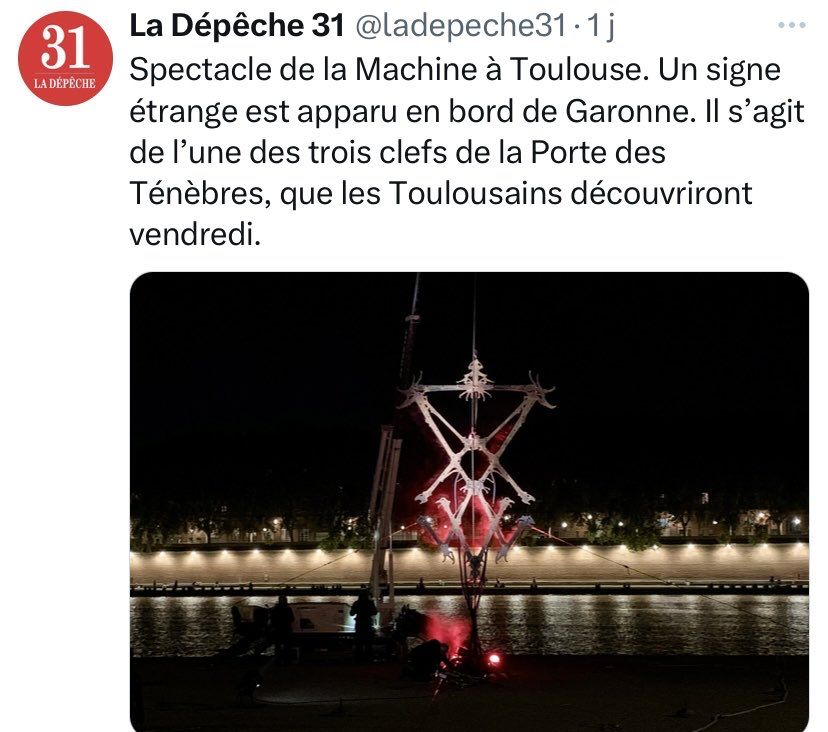Image resolution: width=828 pixels, height=732 pixels.
Task: Click the red flare light on the ground
Action: click(x=494, y=659)
